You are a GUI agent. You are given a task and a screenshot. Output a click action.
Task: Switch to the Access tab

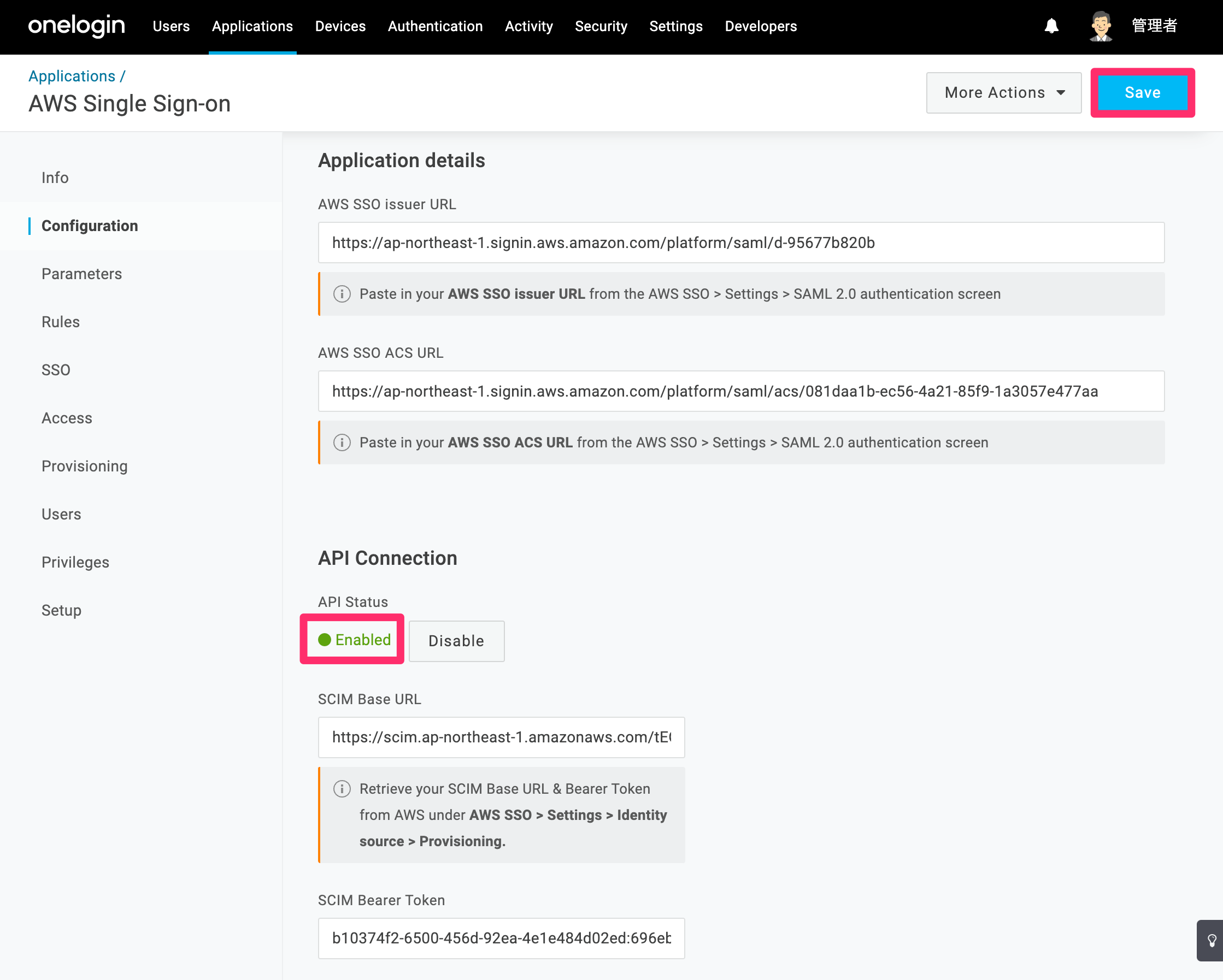click(67, 418)
